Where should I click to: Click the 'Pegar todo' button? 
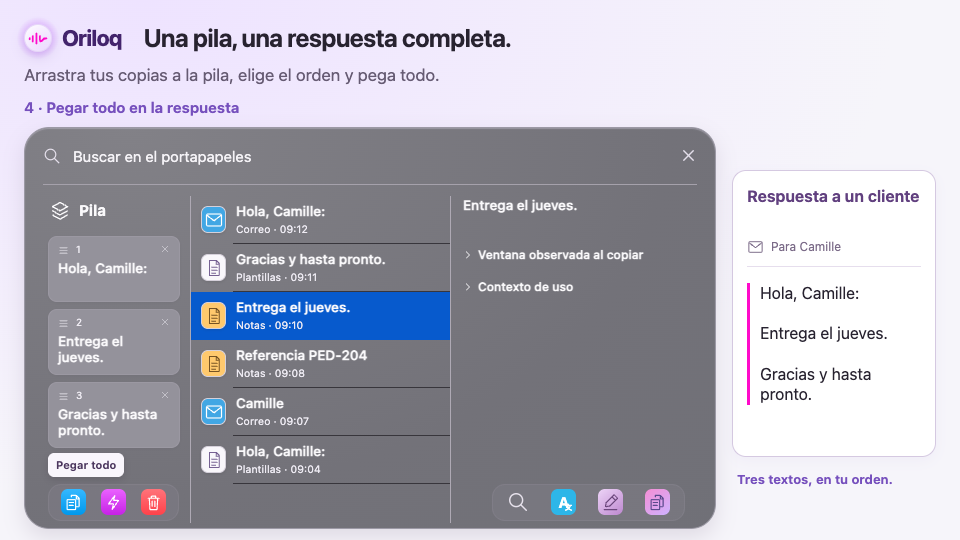(86, 465)
